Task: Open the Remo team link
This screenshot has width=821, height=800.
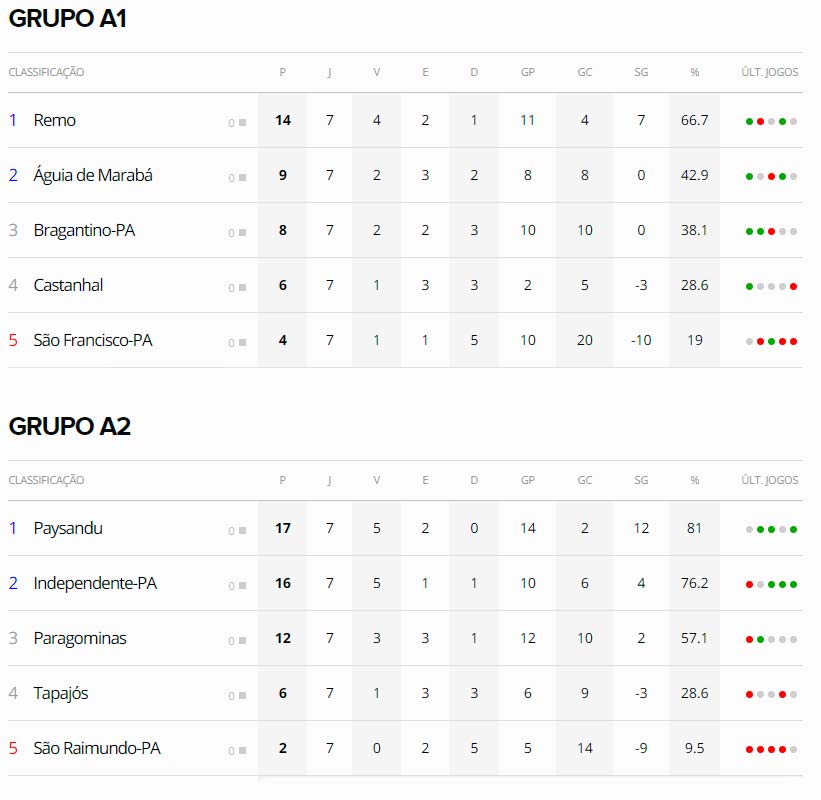Action: coord(54,120)
